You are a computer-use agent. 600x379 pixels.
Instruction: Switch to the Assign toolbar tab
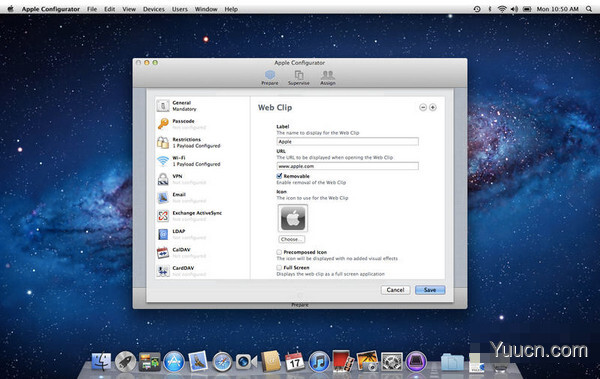[328, 77]
